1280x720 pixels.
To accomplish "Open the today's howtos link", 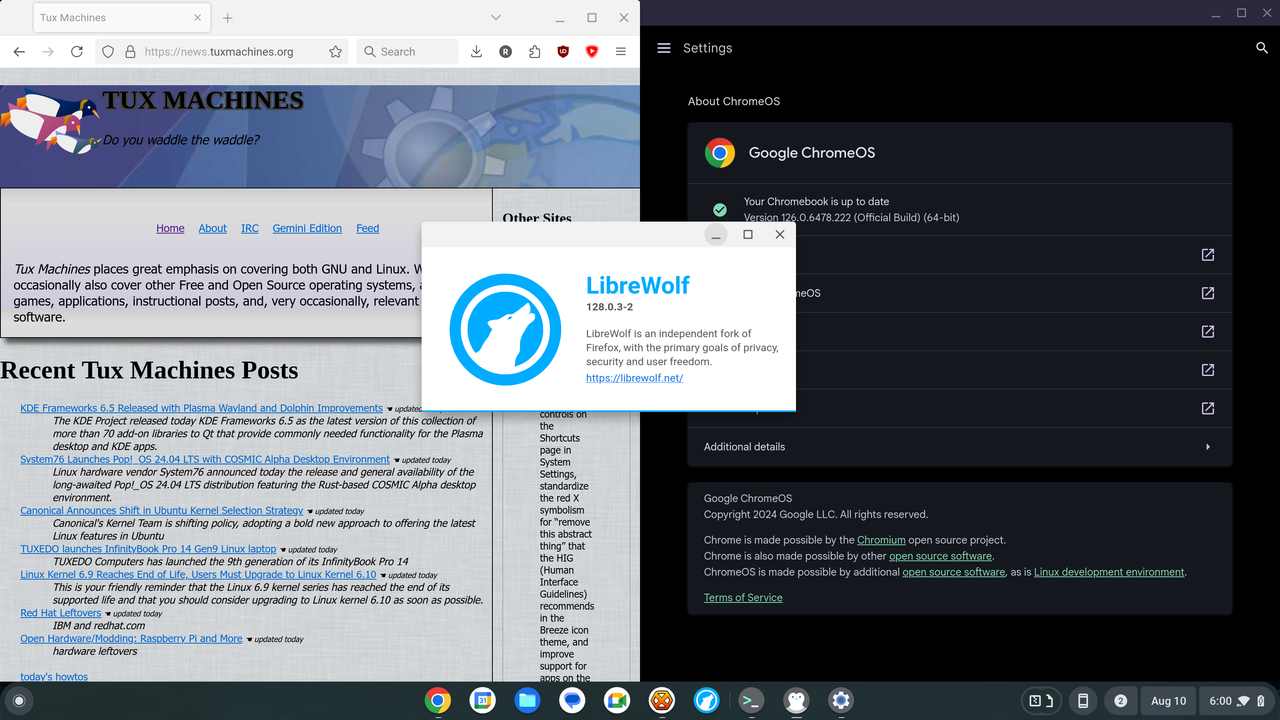I will [54, 677].
